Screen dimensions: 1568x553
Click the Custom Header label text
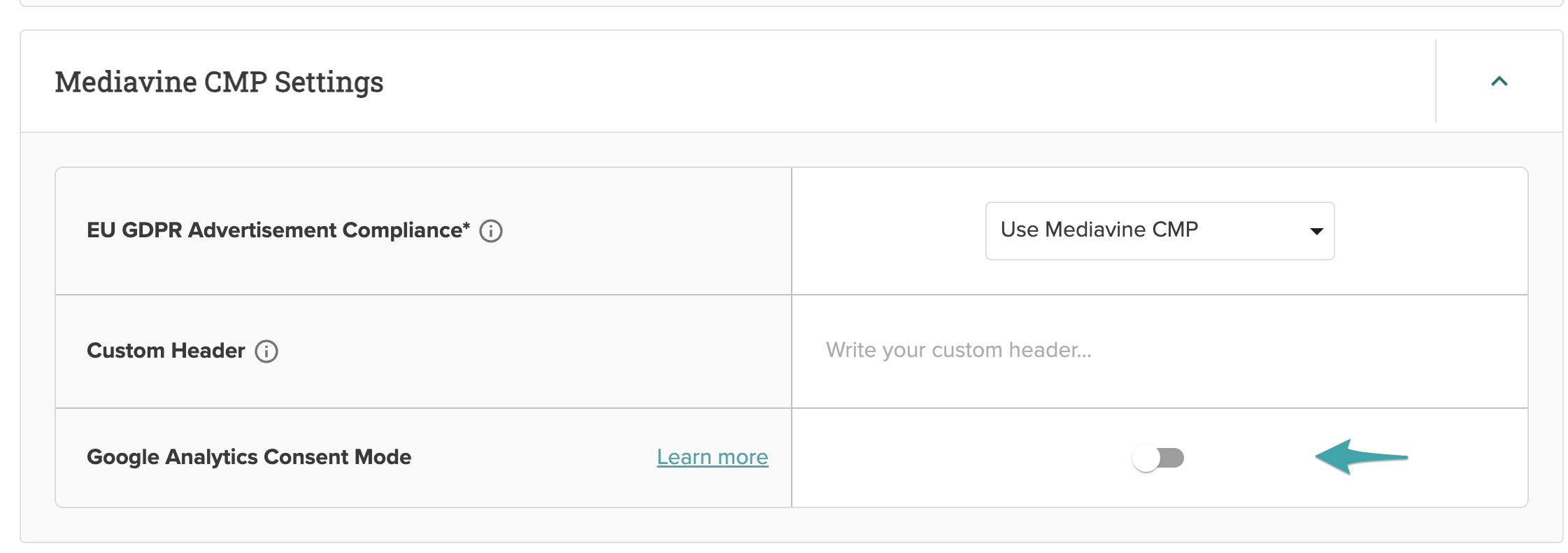tap(166, 351)
